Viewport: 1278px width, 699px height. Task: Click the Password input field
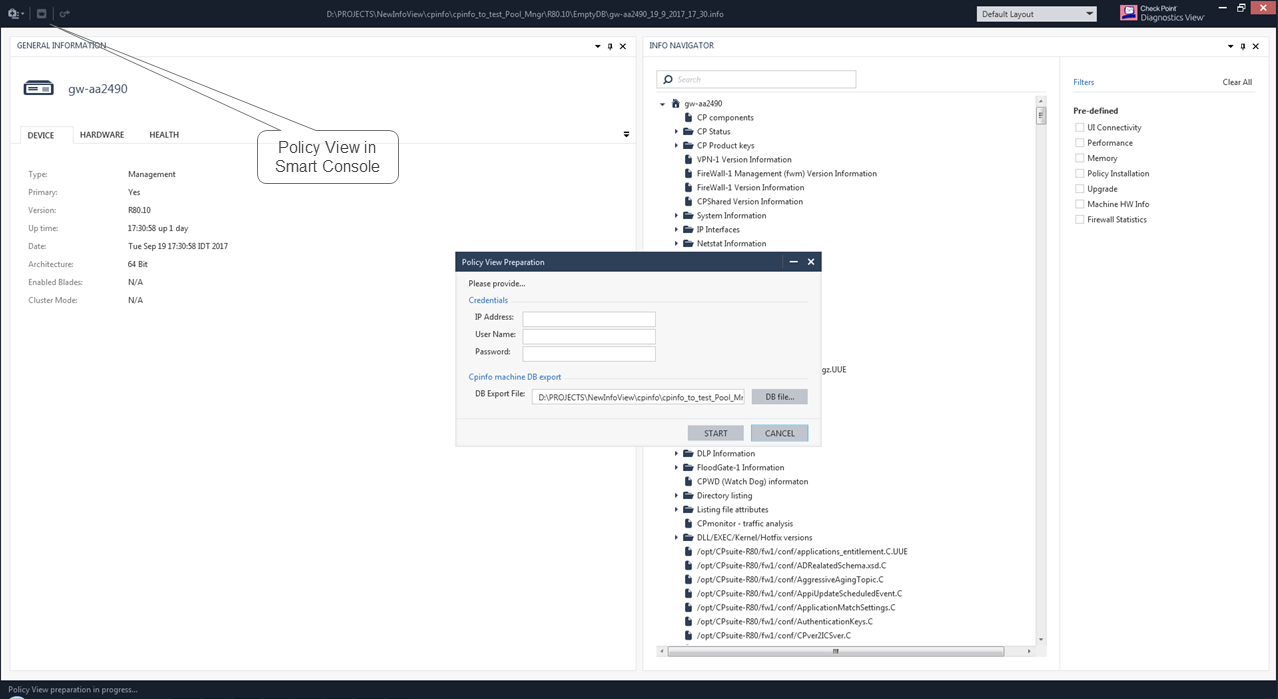pyautogui.click(x=589, y=353)
